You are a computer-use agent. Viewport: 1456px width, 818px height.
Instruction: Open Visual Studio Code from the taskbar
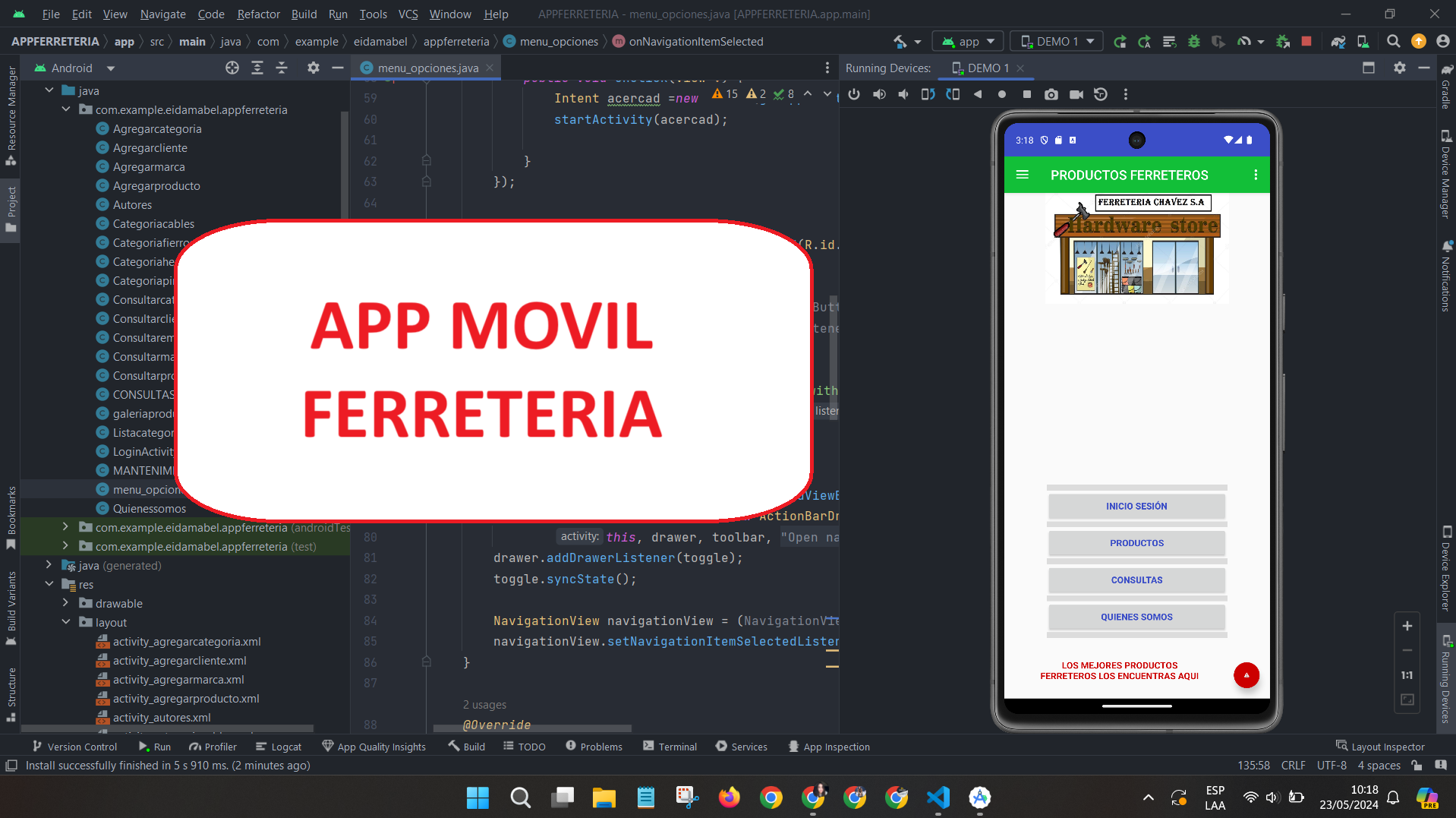click(938, 797)
